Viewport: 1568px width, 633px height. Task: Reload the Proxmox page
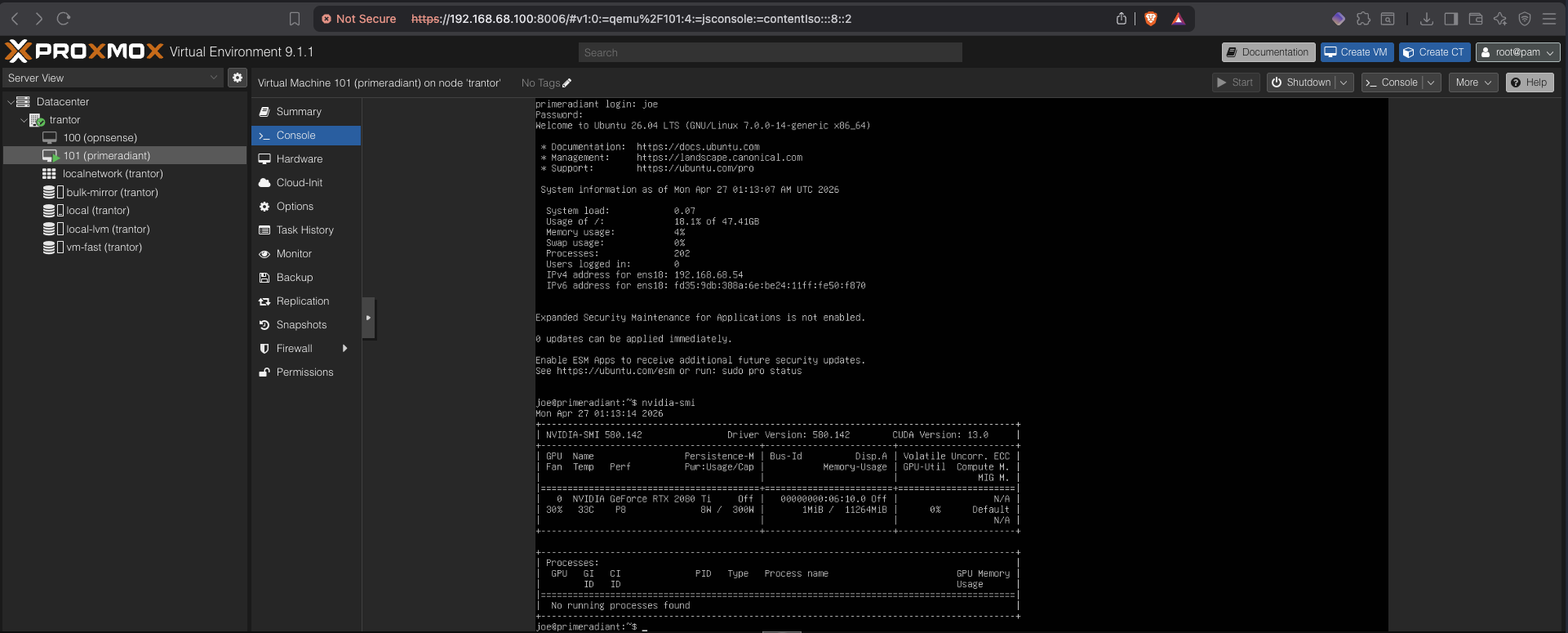click(64, 18)
